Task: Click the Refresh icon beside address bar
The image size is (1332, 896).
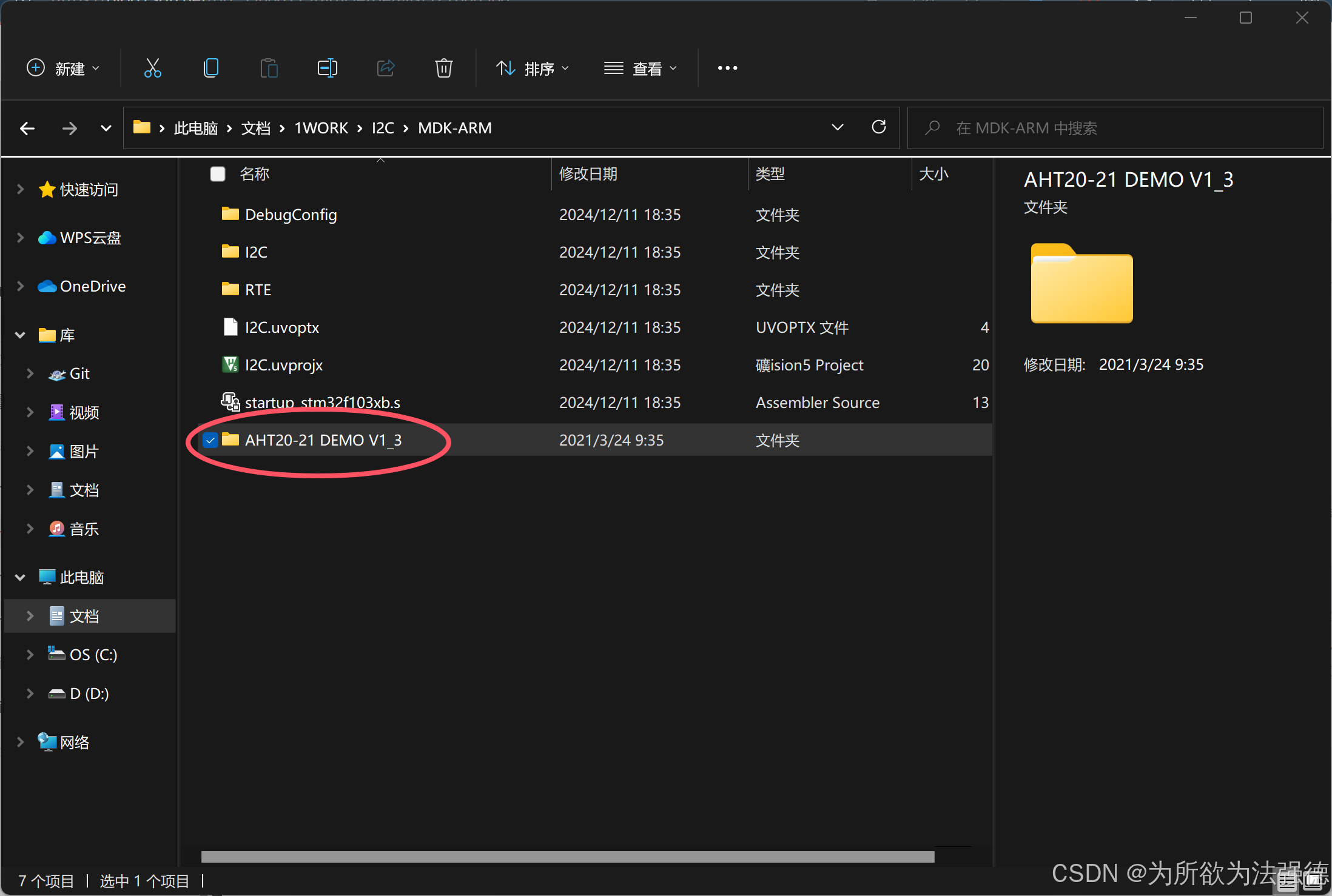Action: click(878, 127)
